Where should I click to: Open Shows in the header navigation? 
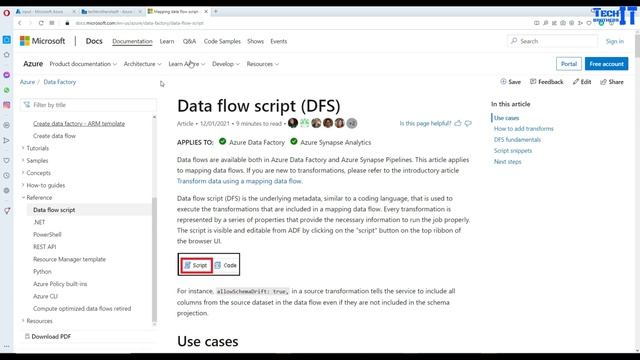pos(256,41)
